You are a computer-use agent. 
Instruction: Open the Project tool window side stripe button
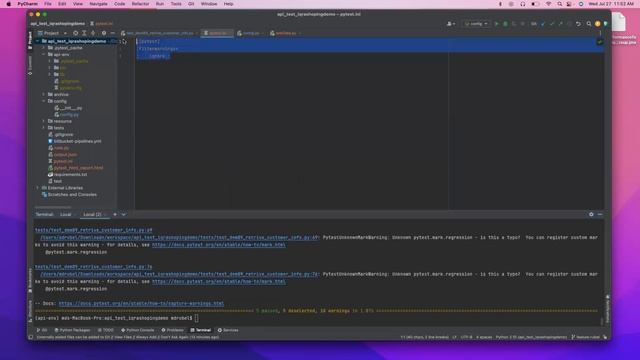30,40
